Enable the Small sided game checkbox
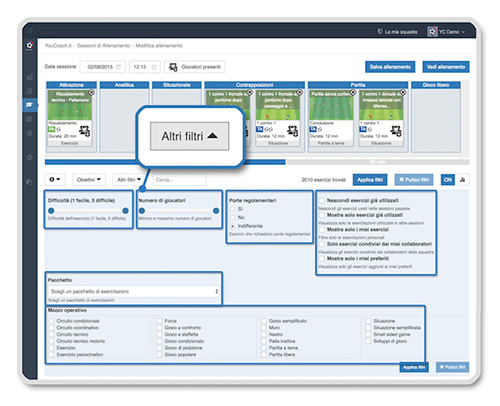The height and width of the screenshot is (406, 500). pyautogui.click(x=368, y=334)
